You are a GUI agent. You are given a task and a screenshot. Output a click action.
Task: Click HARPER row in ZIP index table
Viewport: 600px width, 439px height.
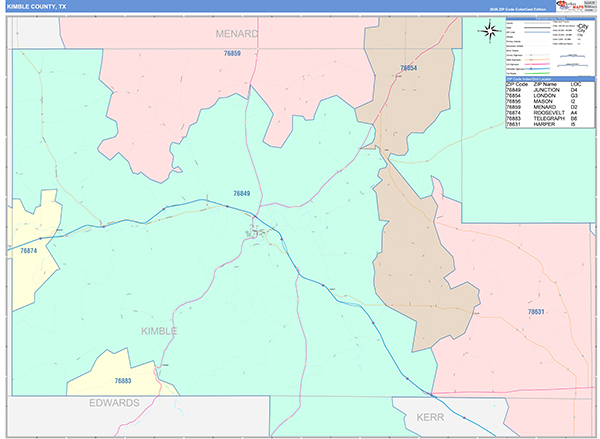pyautogui.click(x=550, y=124)
